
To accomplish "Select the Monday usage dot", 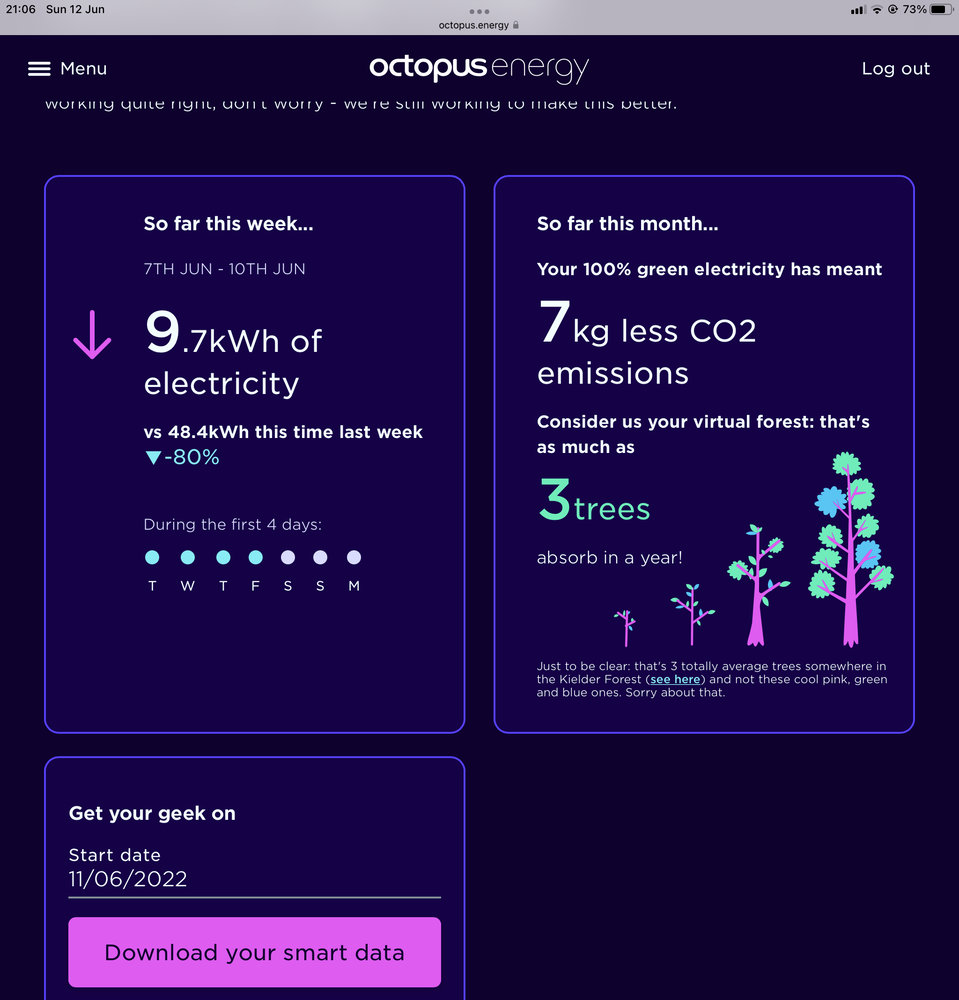I will tap(354, 557).
